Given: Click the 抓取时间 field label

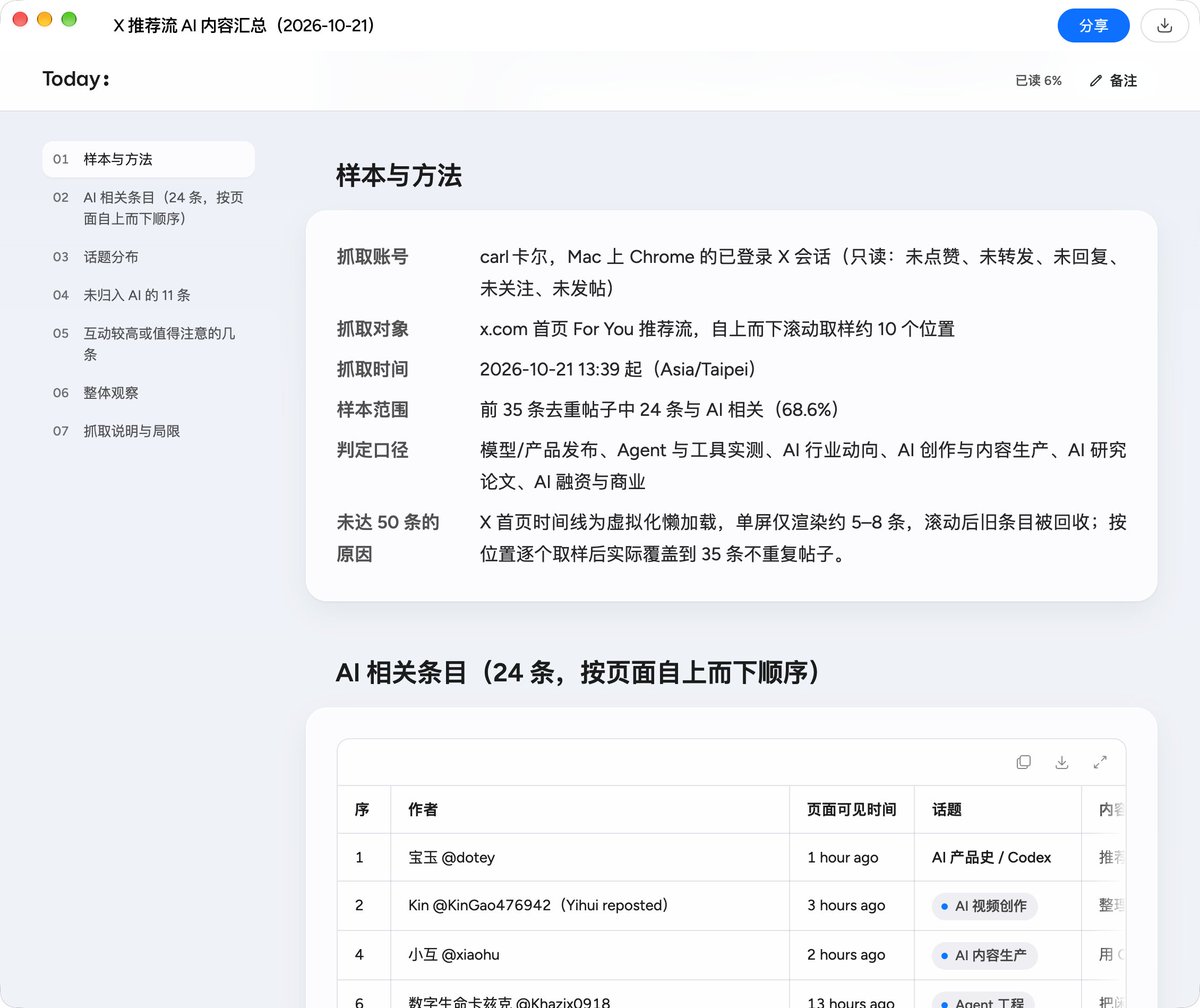Looking at the screenshot, I should tap(372, 369).
